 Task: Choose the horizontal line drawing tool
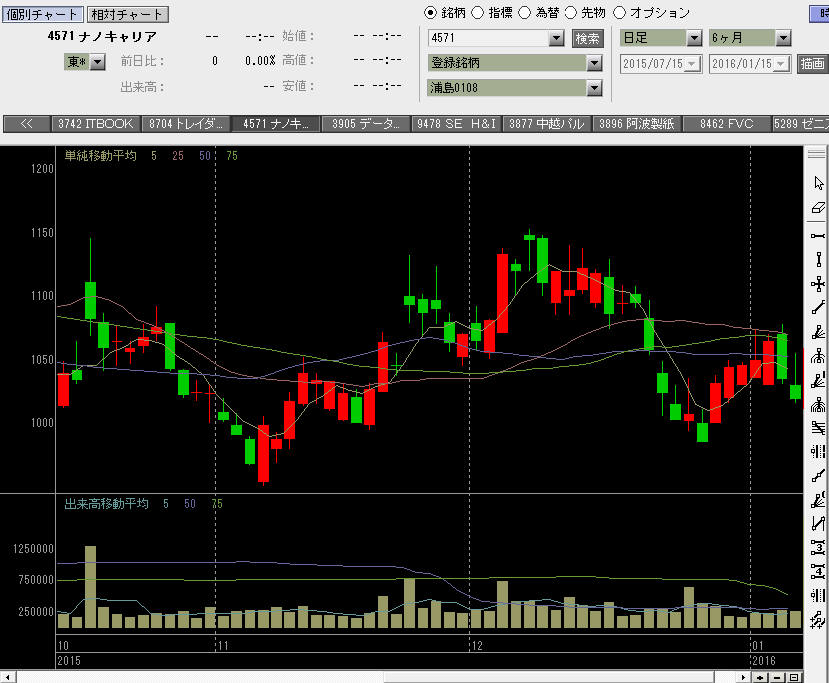(818, 235)
